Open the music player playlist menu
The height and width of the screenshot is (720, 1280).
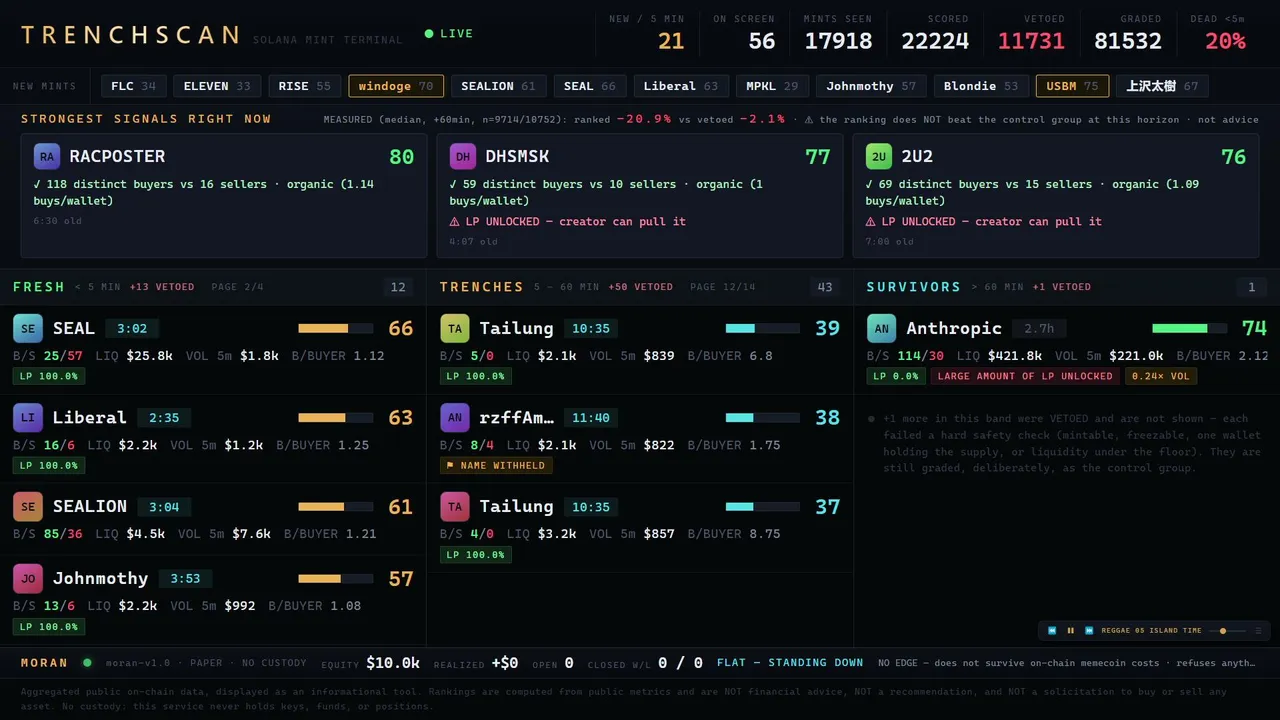(x=1258, y=631)
